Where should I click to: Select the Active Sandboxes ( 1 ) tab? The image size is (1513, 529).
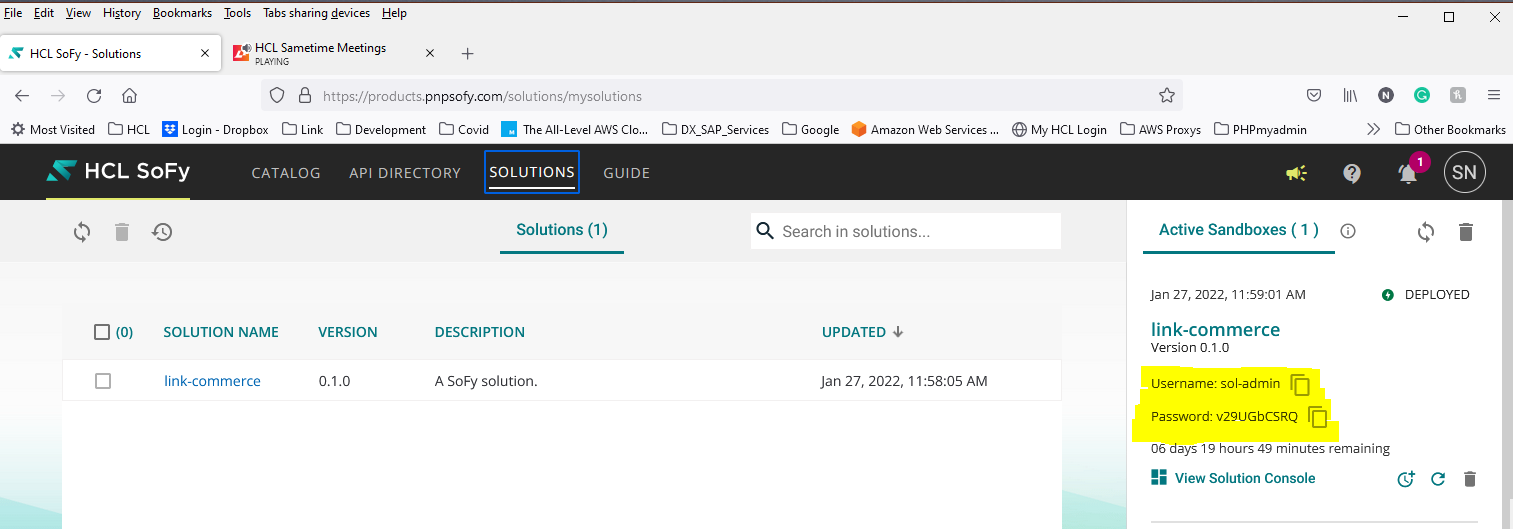[1239, 230]
